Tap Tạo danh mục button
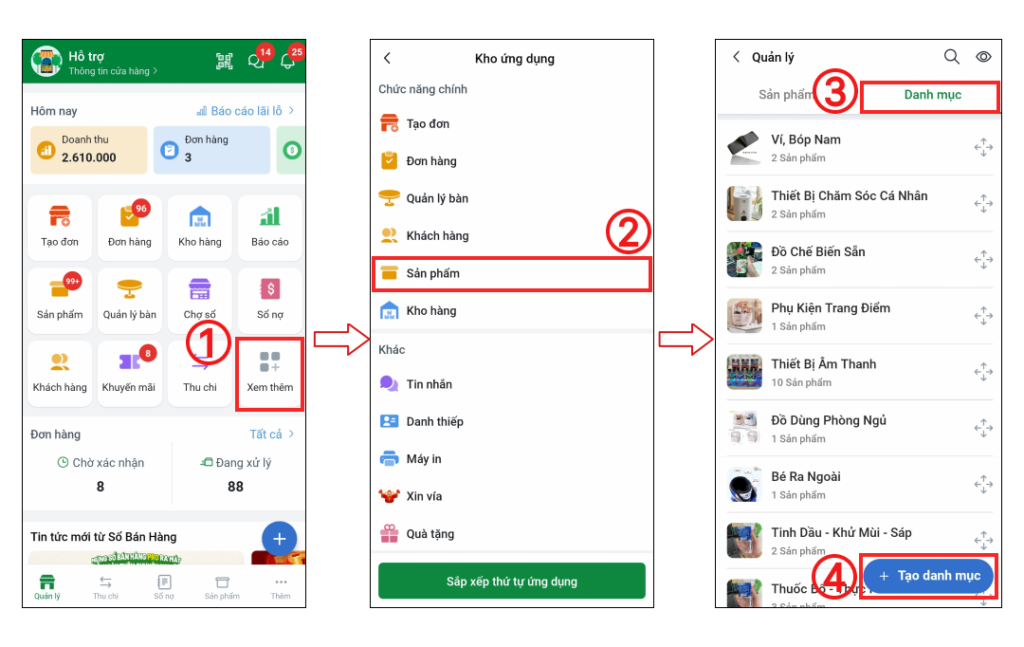Image resolution: width=1024 pixels, height=647 pixels. point(928,576)
